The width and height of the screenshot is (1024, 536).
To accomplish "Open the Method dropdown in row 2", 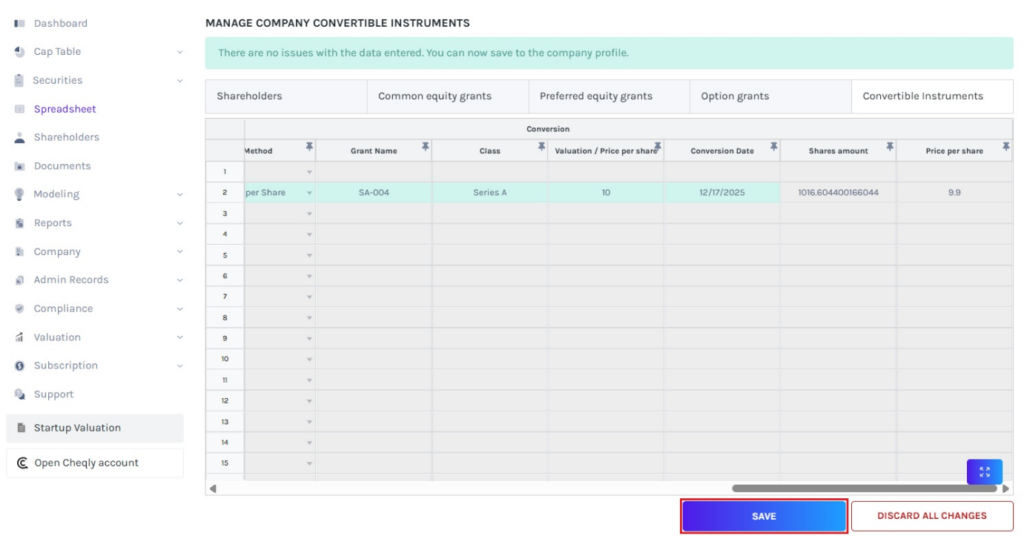I will tap(309, 193).
